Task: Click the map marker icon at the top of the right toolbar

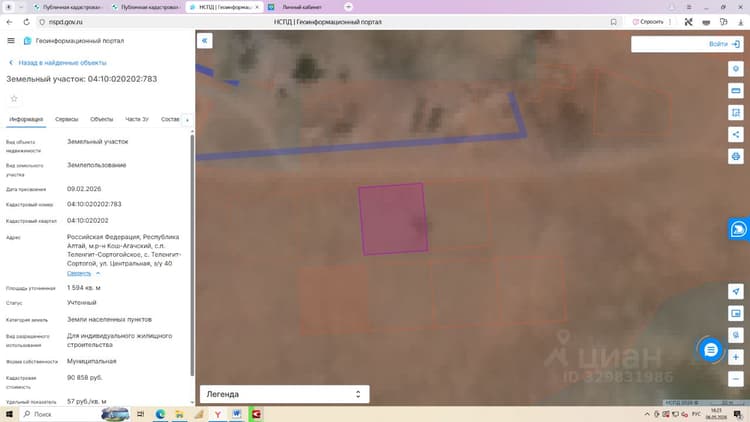Action: [x=736, y=69]
